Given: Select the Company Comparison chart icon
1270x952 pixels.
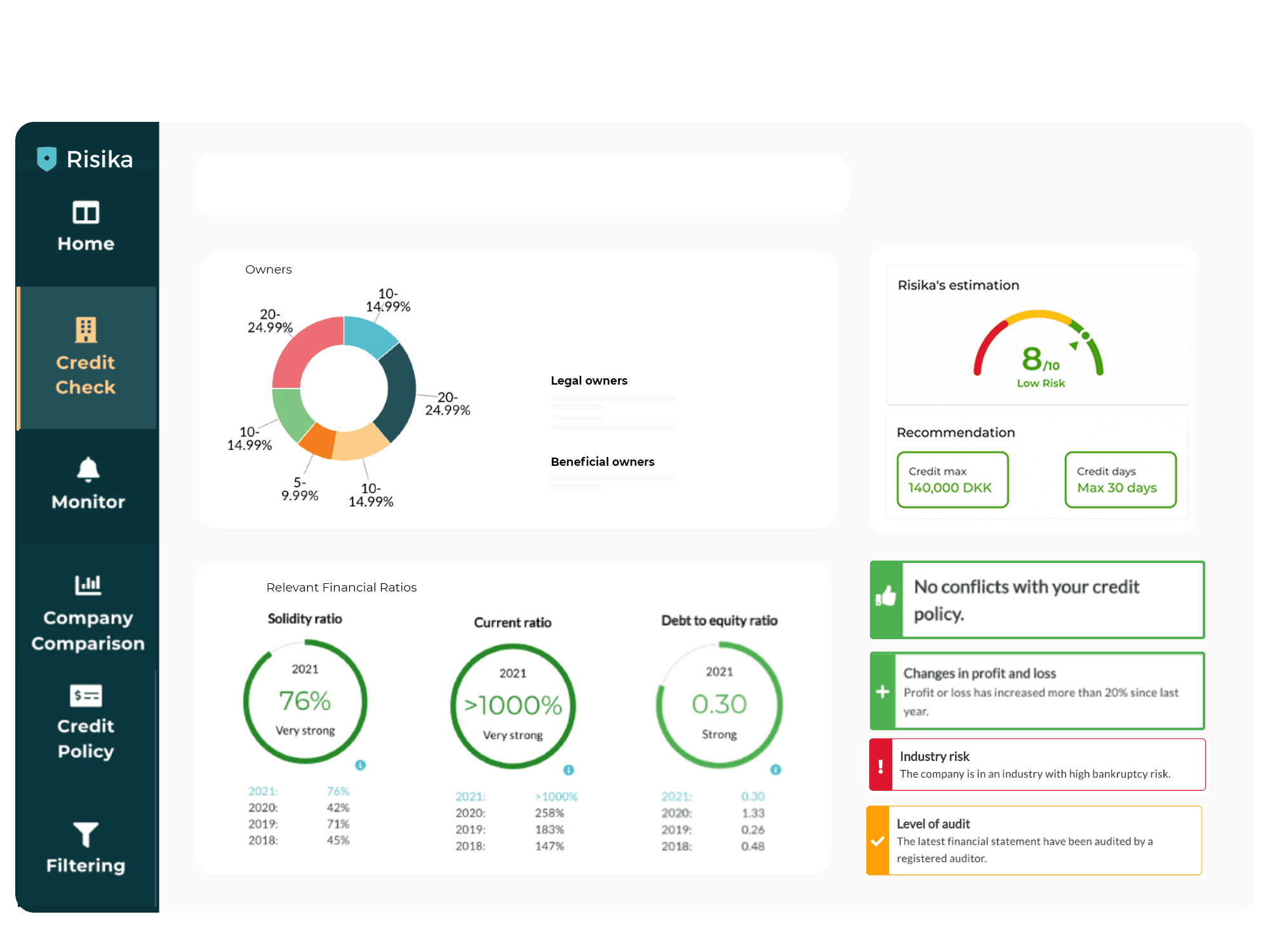Looking at the screenshot, I should pos(88,585).
